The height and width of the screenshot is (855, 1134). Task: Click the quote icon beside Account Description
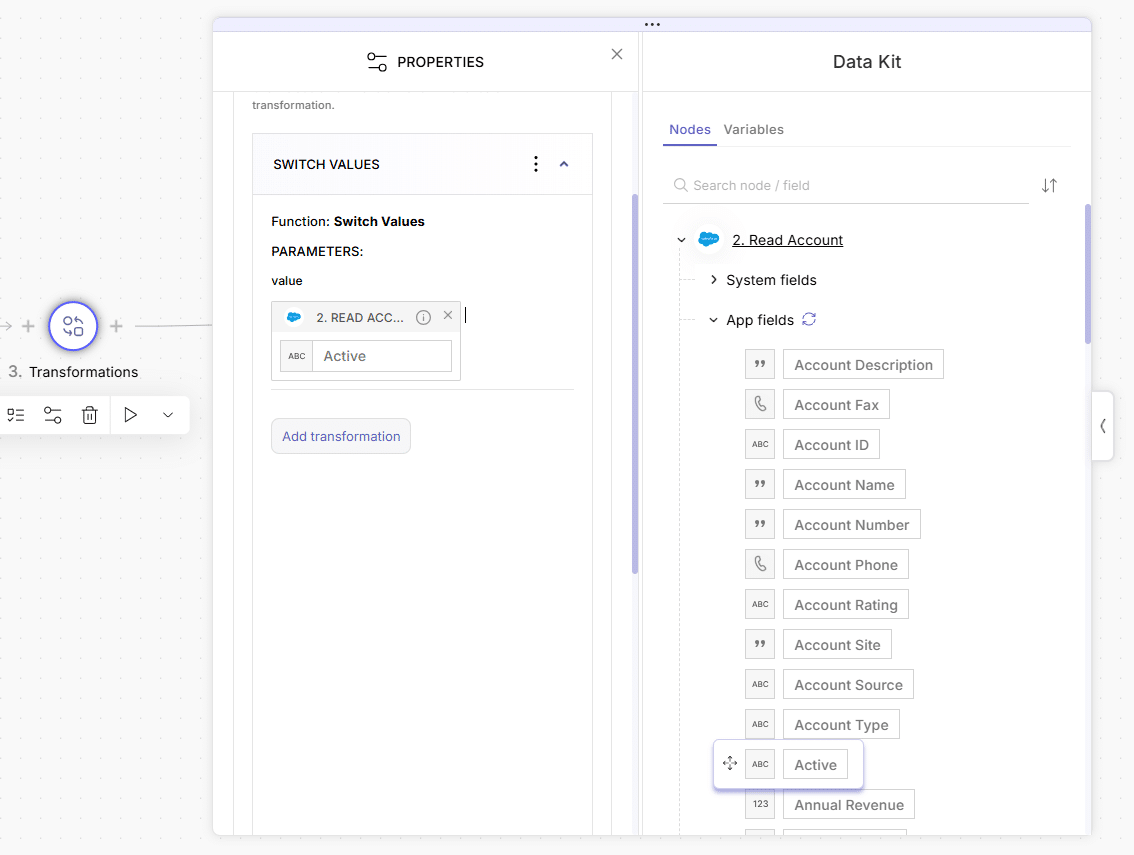click(760, 365)
